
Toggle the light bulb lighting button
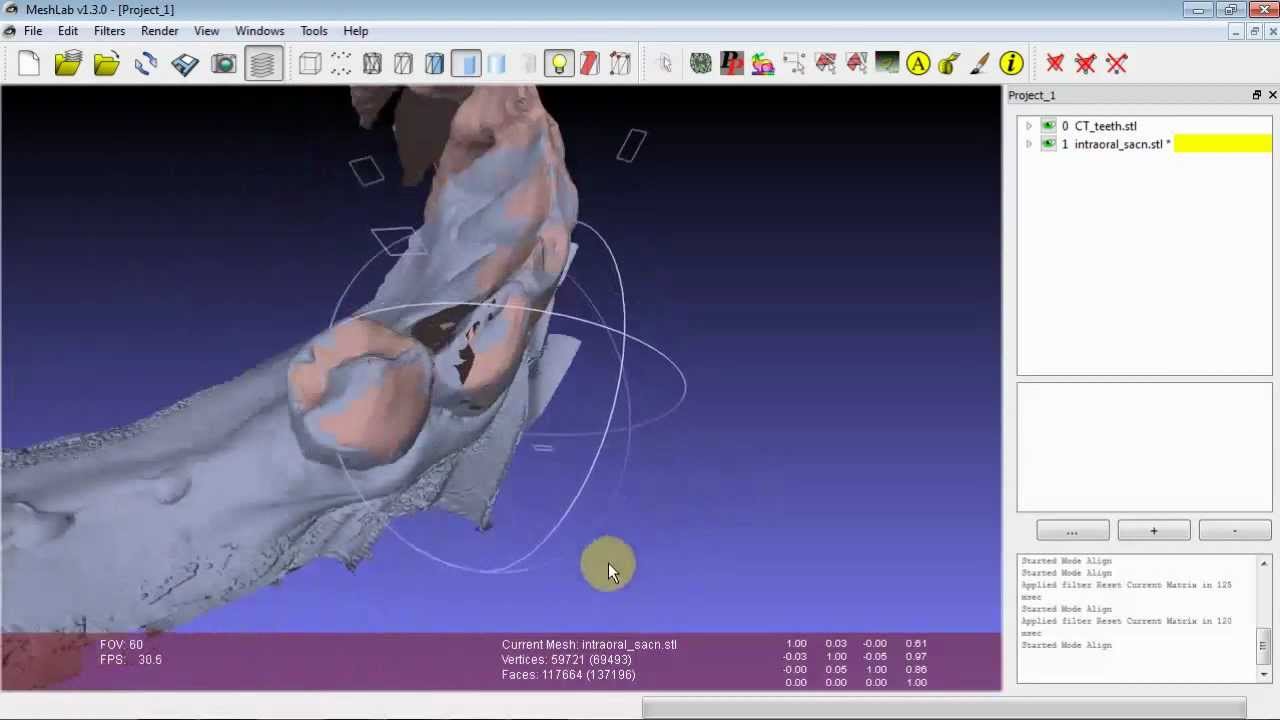click(559, 64)
